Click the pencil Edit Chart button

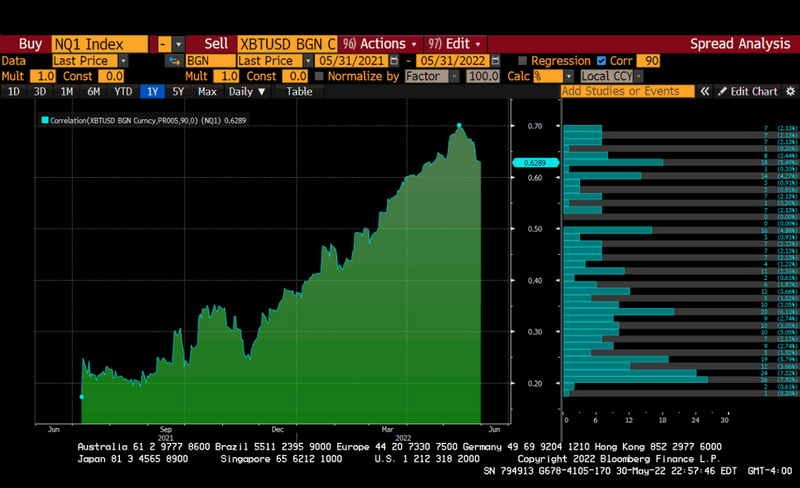[x=746, y=91]
